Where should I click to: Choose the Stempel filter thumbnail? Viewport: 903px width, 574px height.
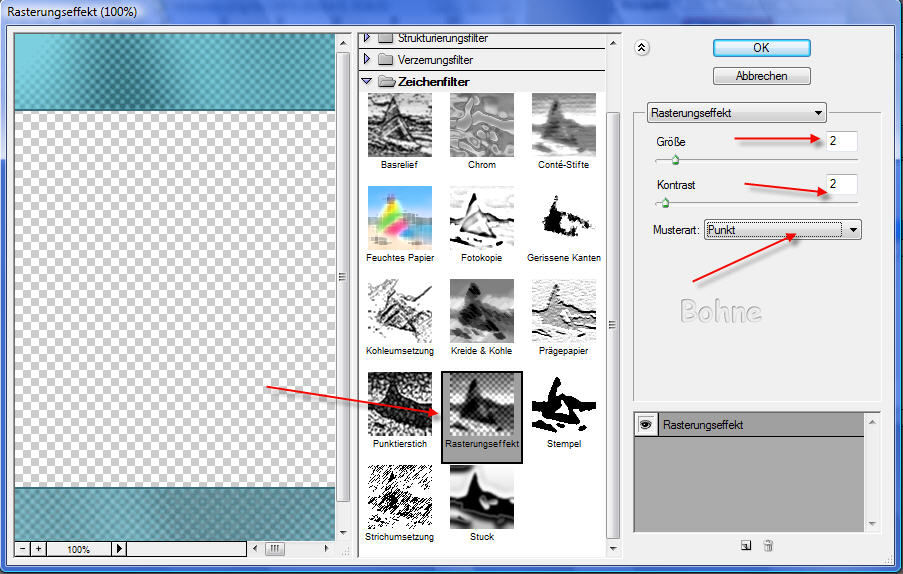pyautogui.click(x=563, y=403)
